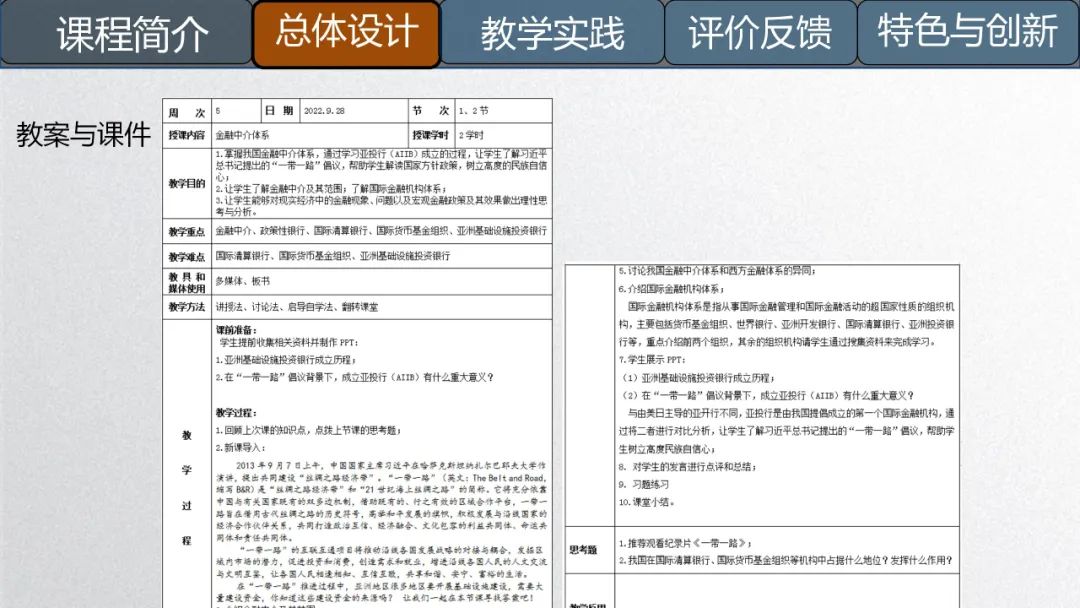Image resolution: width=1080 pixels, height=608 pixels.
Task: Select the 金融中介体系 course content cell
Action: [x=243, y=135]
